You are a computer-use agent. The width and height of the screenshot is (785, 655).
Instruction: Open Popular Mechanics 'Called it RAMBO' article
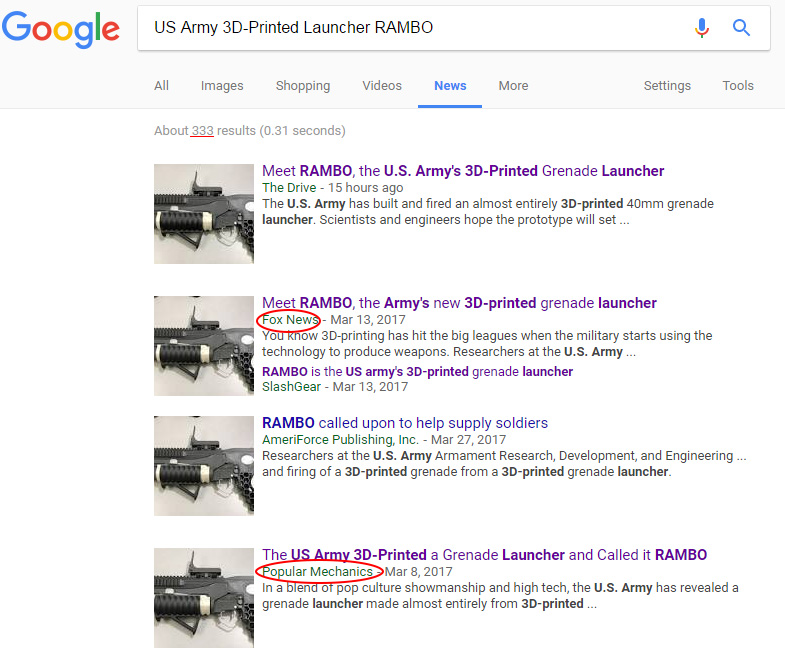485,555
